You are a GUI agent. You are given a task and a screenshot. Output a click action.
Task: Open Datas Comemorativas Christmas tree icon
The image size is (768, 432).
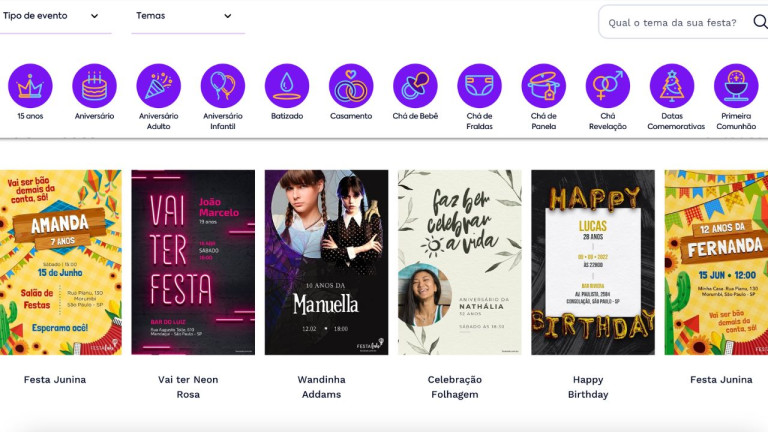tap(672, 86)
